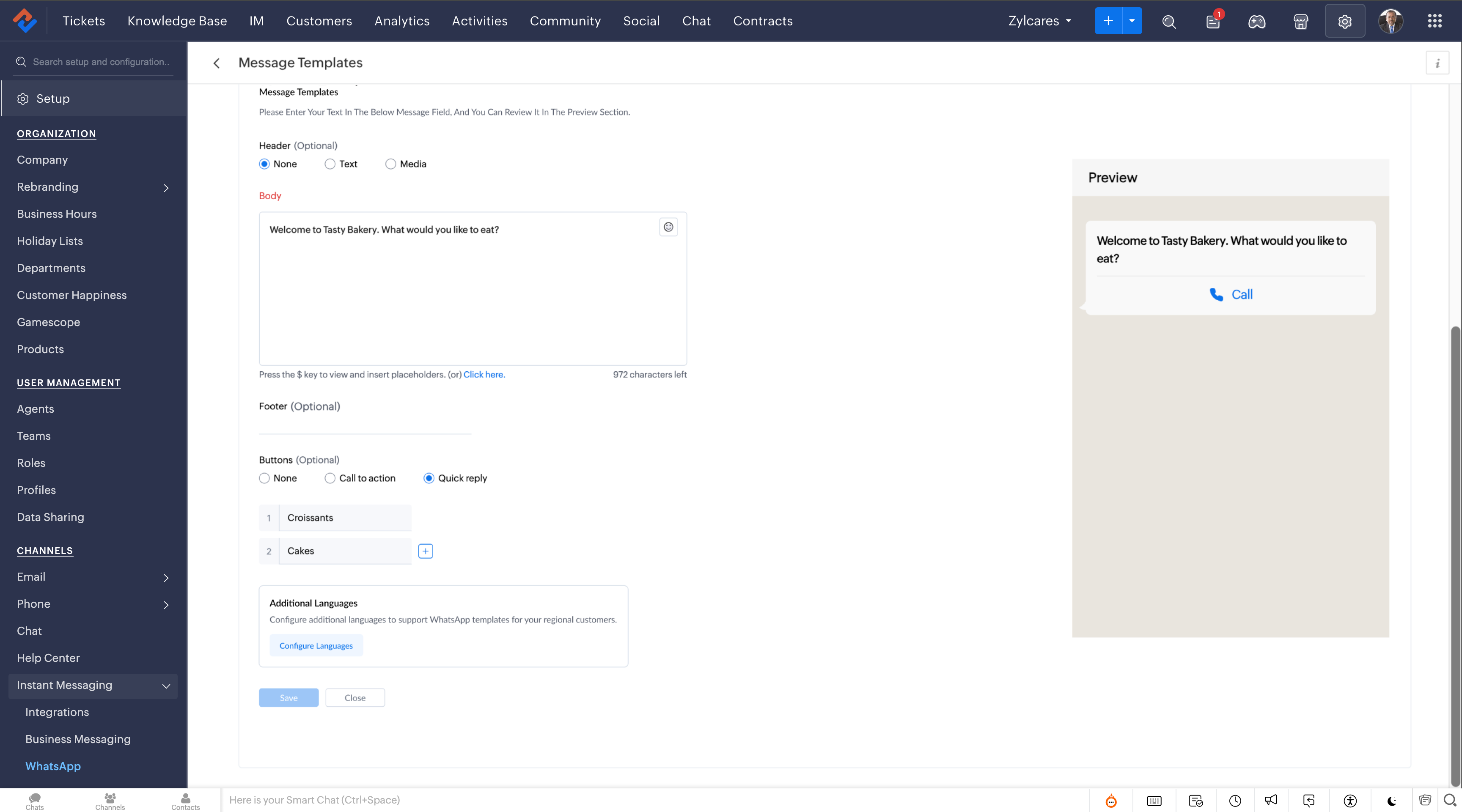The height and width of the screenshot is (812, 1462).
Task: Click the Cakes quick reply field
Action: coord(345,551)
